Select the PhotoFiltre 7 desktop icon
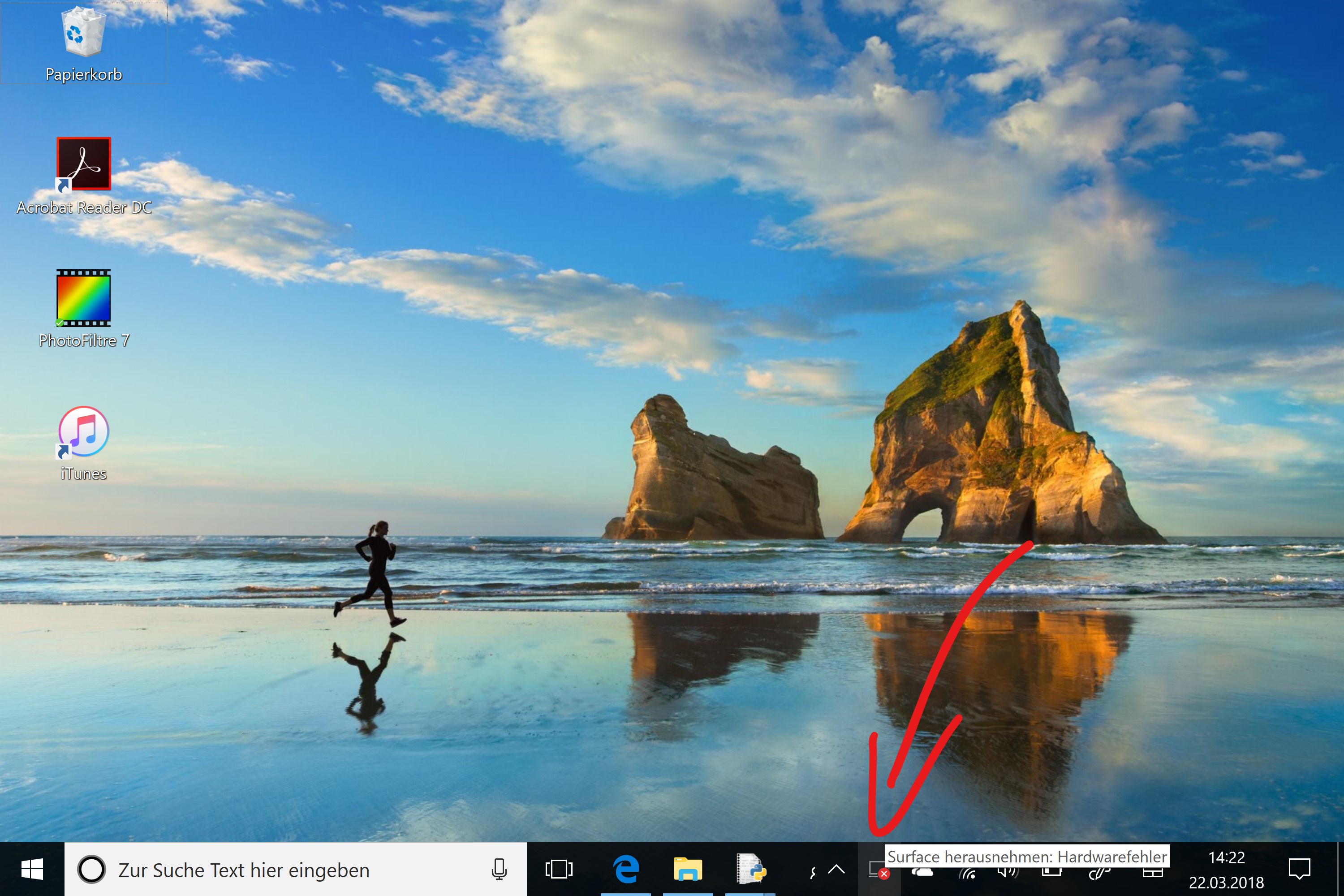This screenshot has height=896, width=1344. click(x=83, y=309)
